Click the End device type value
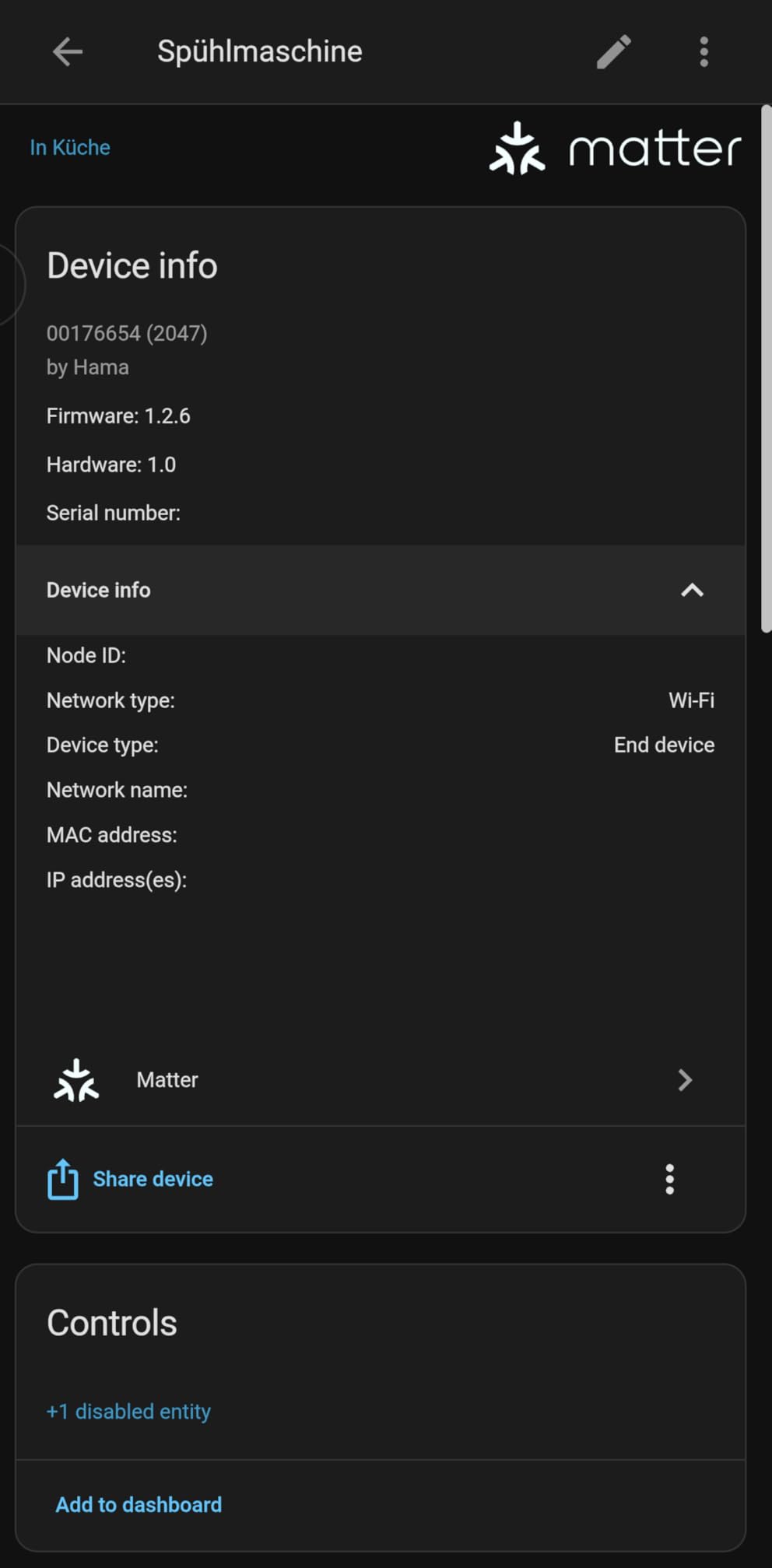Screen dimensions: 772x1568 pyautogui.click(x=664, y=745)
